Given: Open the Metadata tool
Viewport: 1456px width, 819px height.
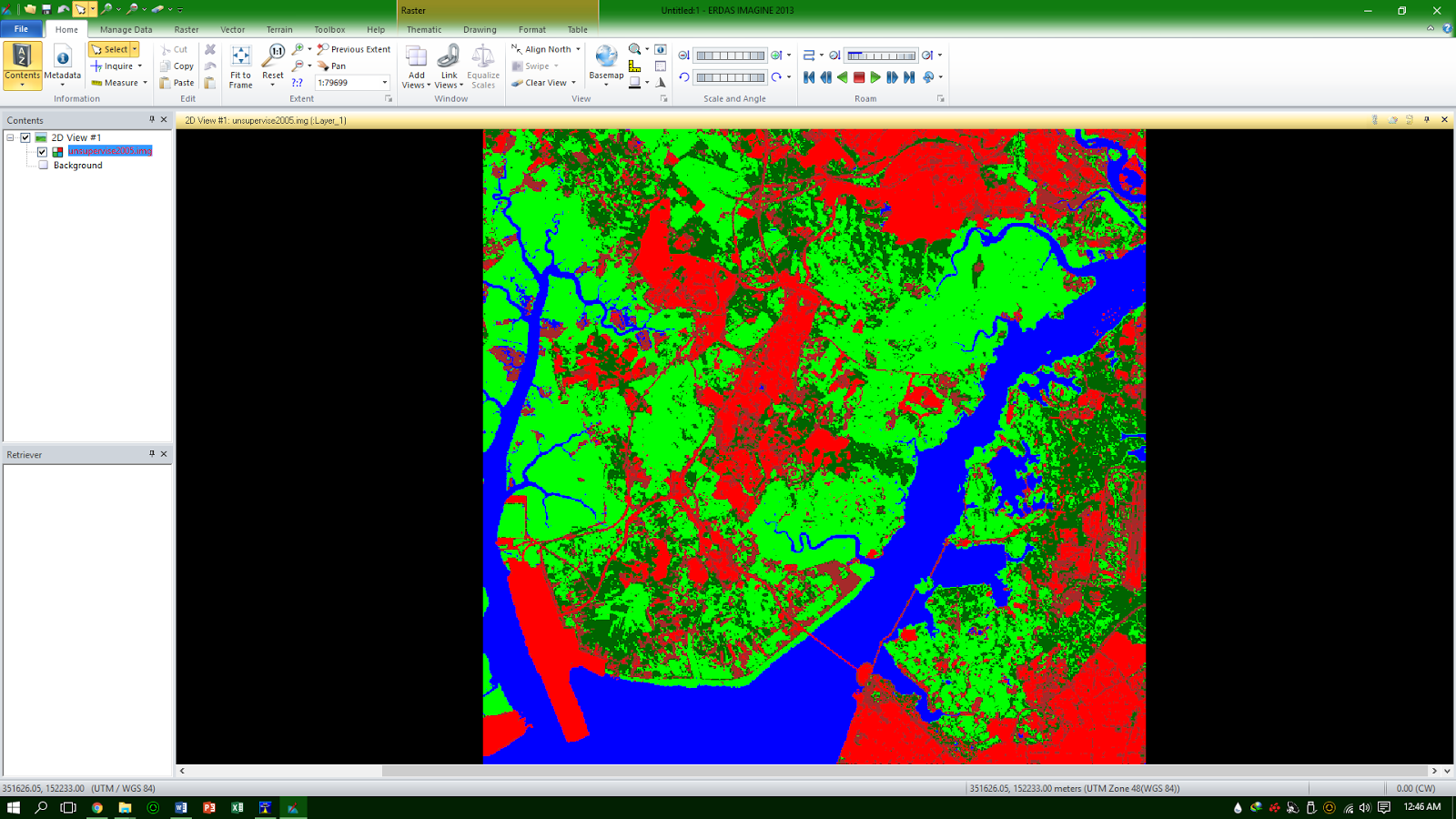Looking at the screenshot, I should click(62, 66).
